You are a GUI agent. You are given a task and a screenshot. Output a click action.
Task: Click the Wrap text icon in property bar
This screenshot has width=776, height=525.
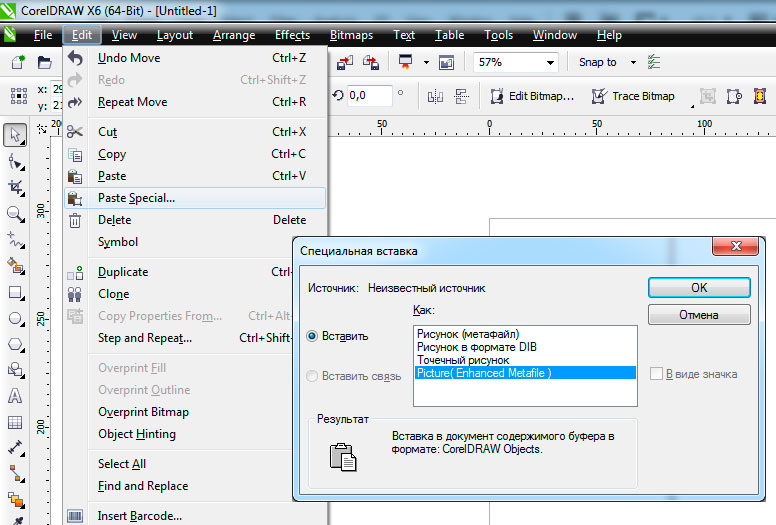(734, 96)
